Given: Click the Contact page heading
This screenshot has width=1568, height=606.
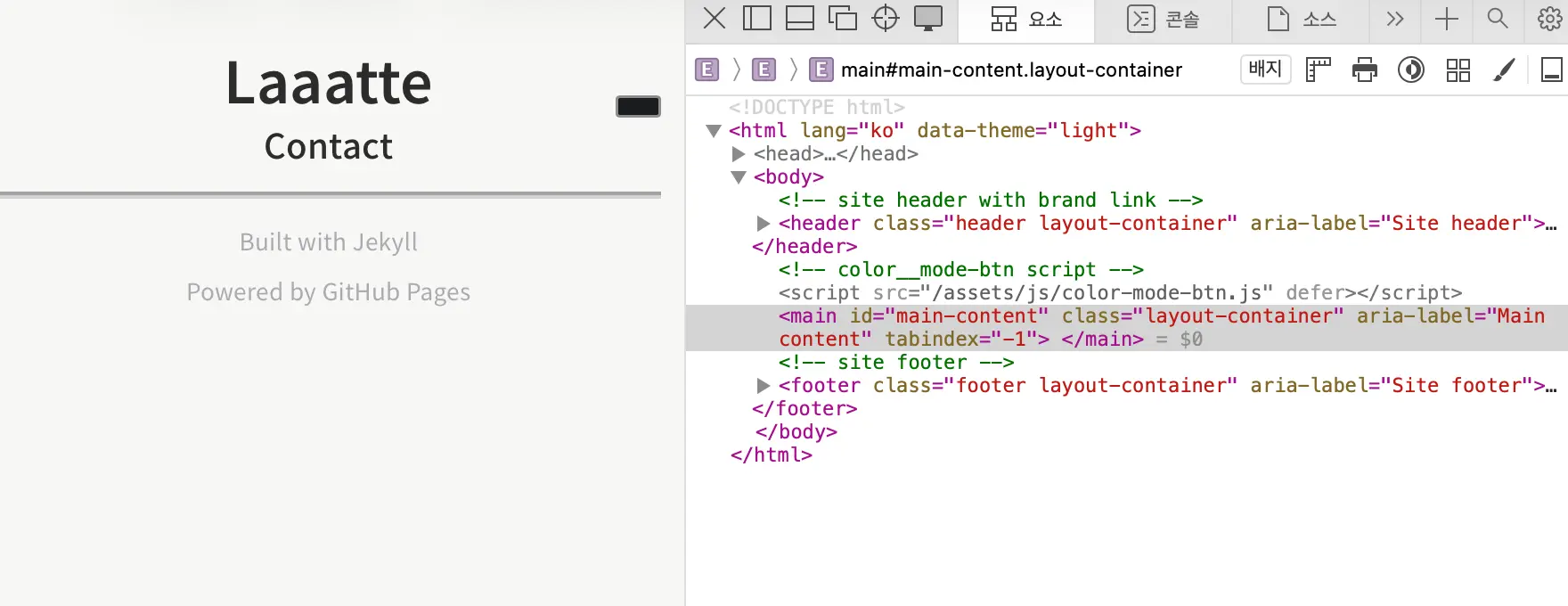Looking at the screenshot, I should pyautogui.click(x=329, y=146).
